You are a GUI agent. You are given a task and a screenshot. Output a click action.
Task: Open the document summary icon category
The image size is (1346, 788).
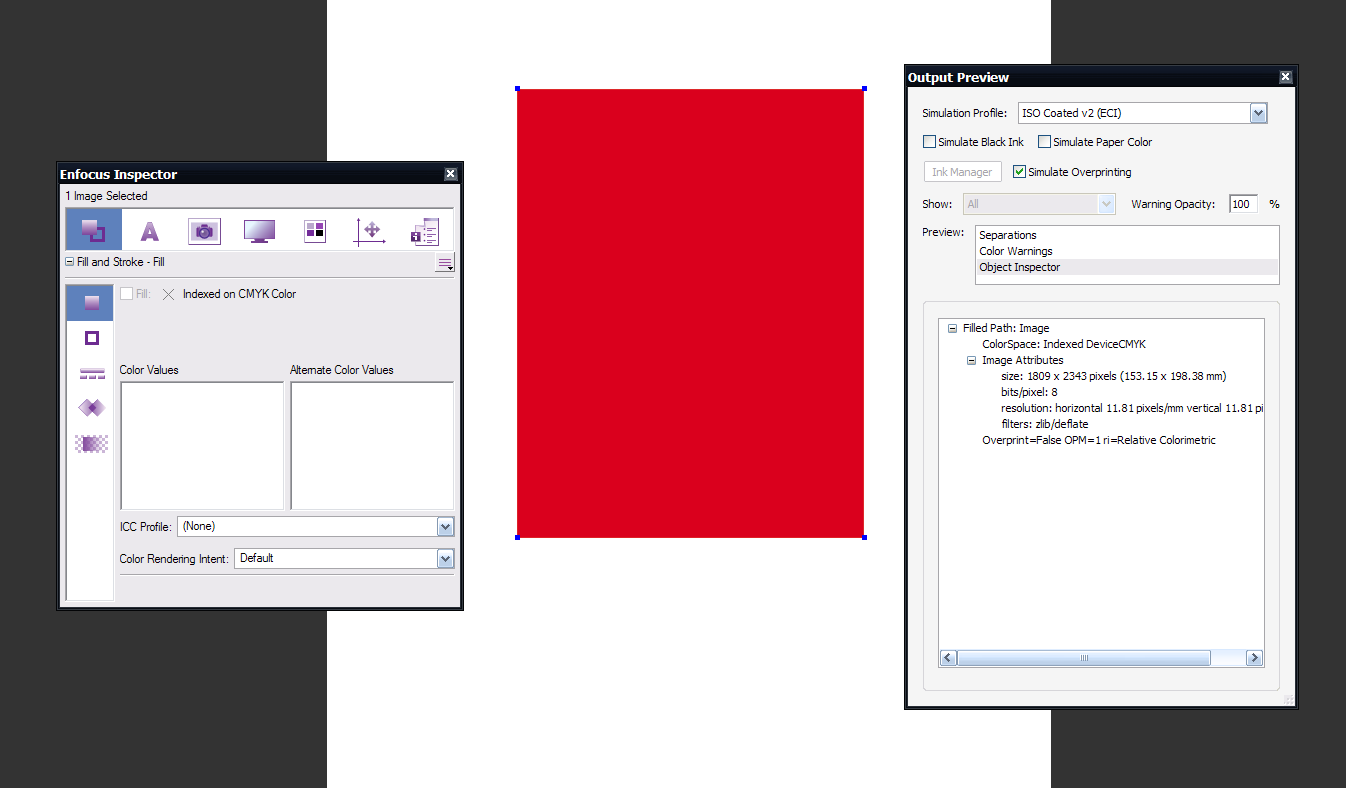425,231
